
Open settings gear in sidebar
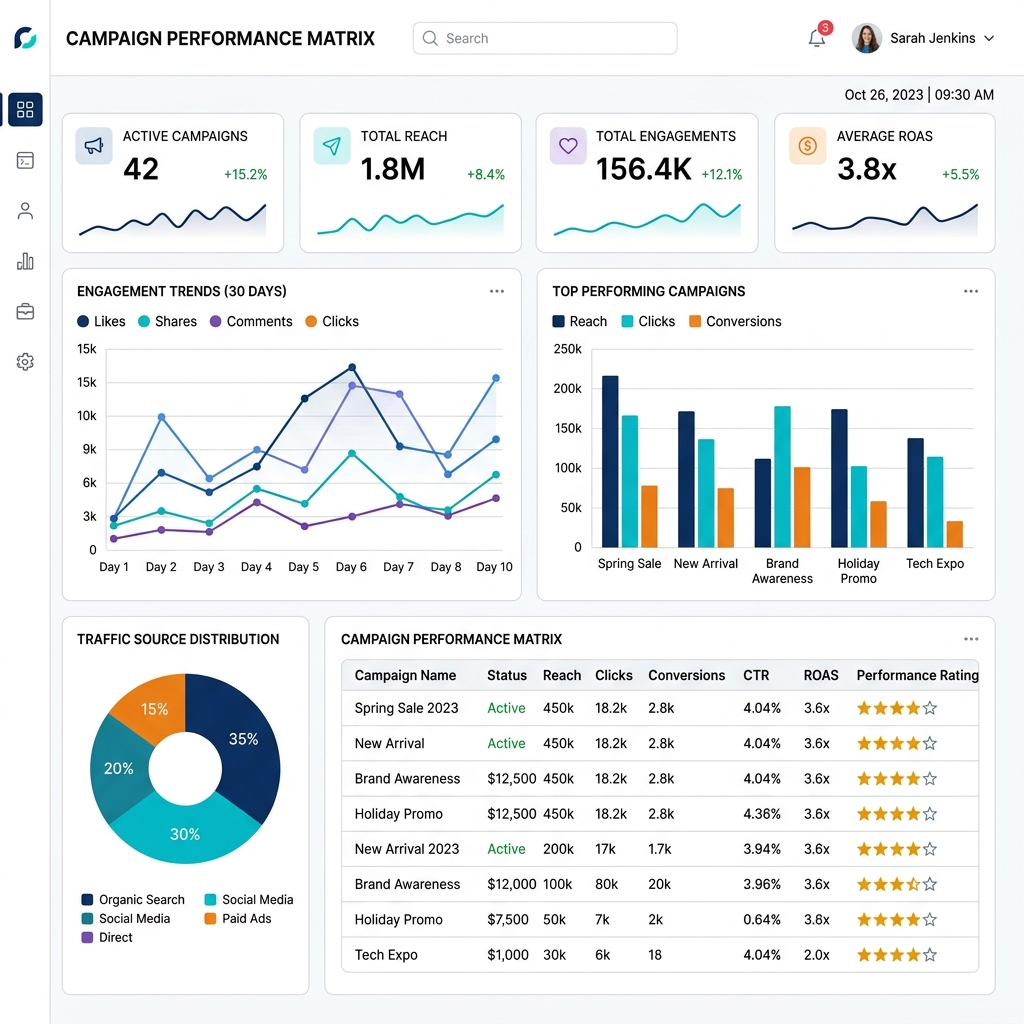(x=25, y=362)
